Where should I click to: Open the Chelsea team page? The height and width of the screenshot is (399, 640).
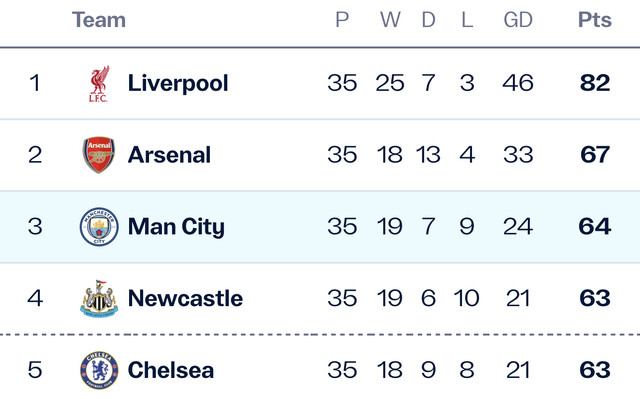[171, 370]
